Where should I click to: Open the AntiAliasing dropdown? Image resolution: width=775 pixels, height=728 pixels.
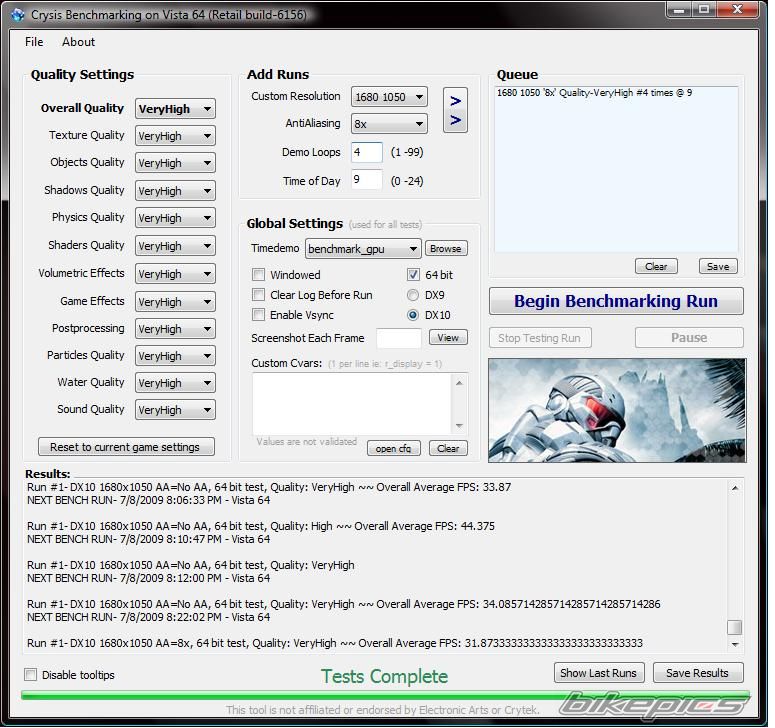(x=389, y=124)
